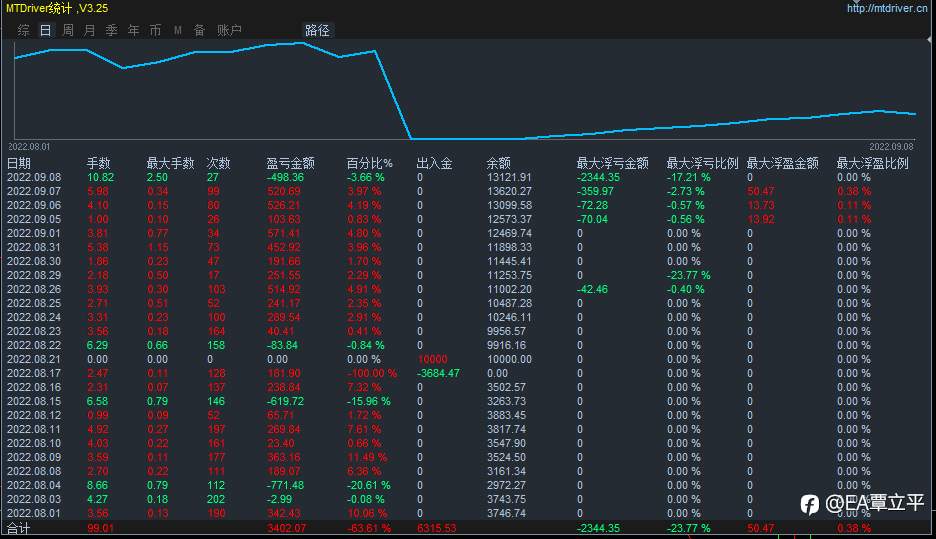The height and width of the screenshot is (539, 936).
Task: Open the 季 quarterly tab
Action: [112, 30]
